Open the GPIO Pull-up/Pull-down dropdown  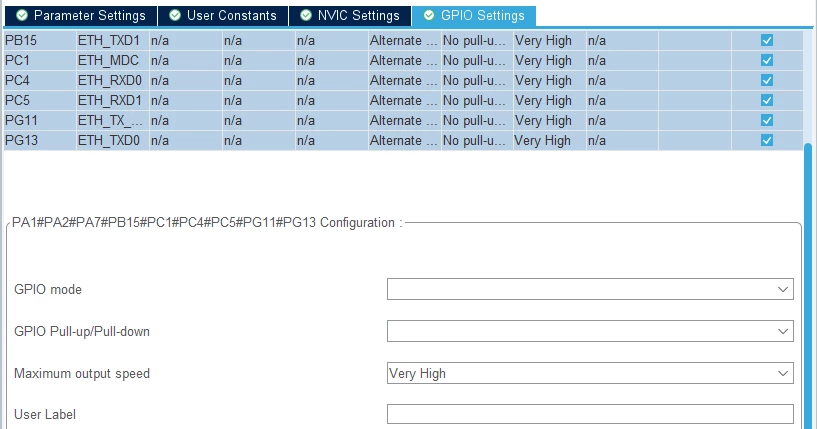coord(590,331)
